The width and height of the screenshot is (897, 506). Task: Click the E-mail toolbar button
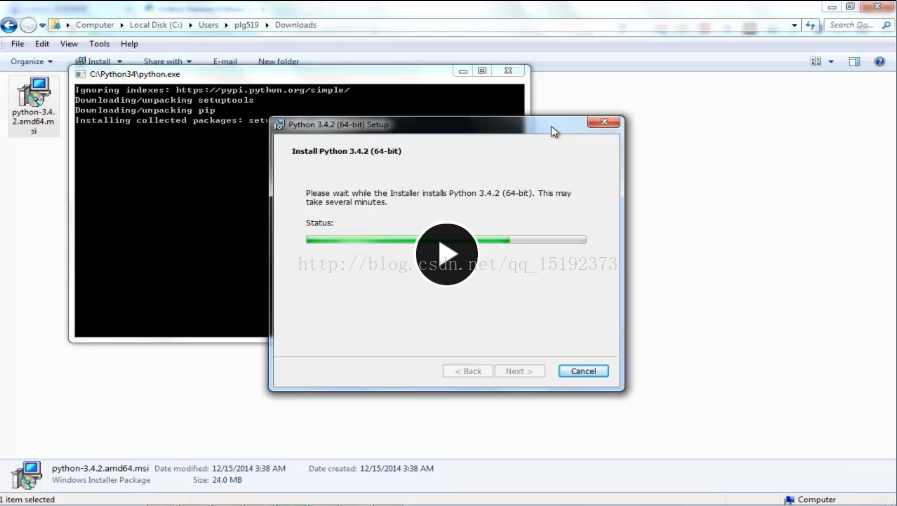(x=225, y=61)
